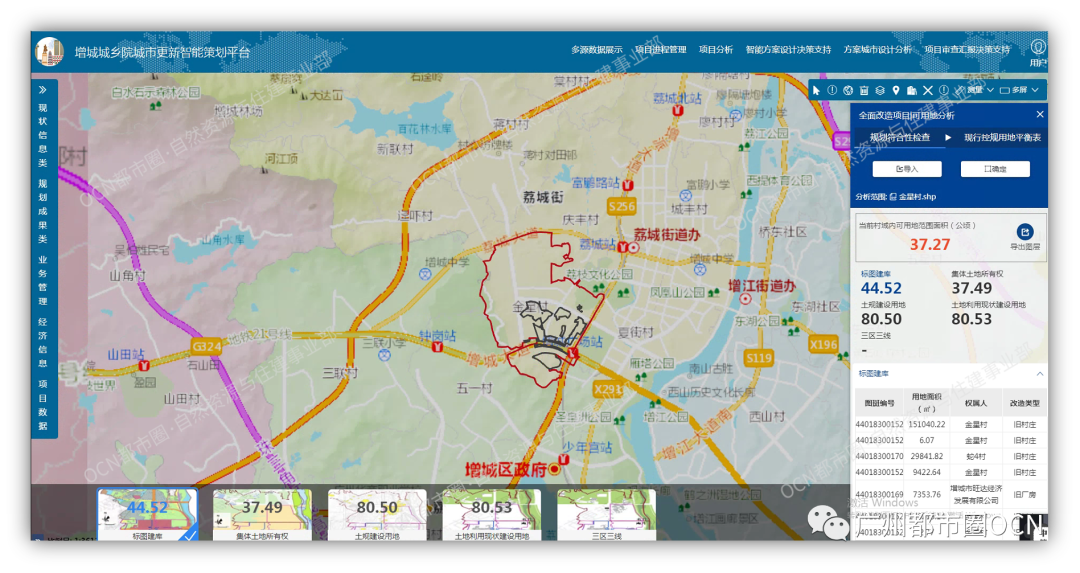Click the 图斑编号 column header

(880, 403)
